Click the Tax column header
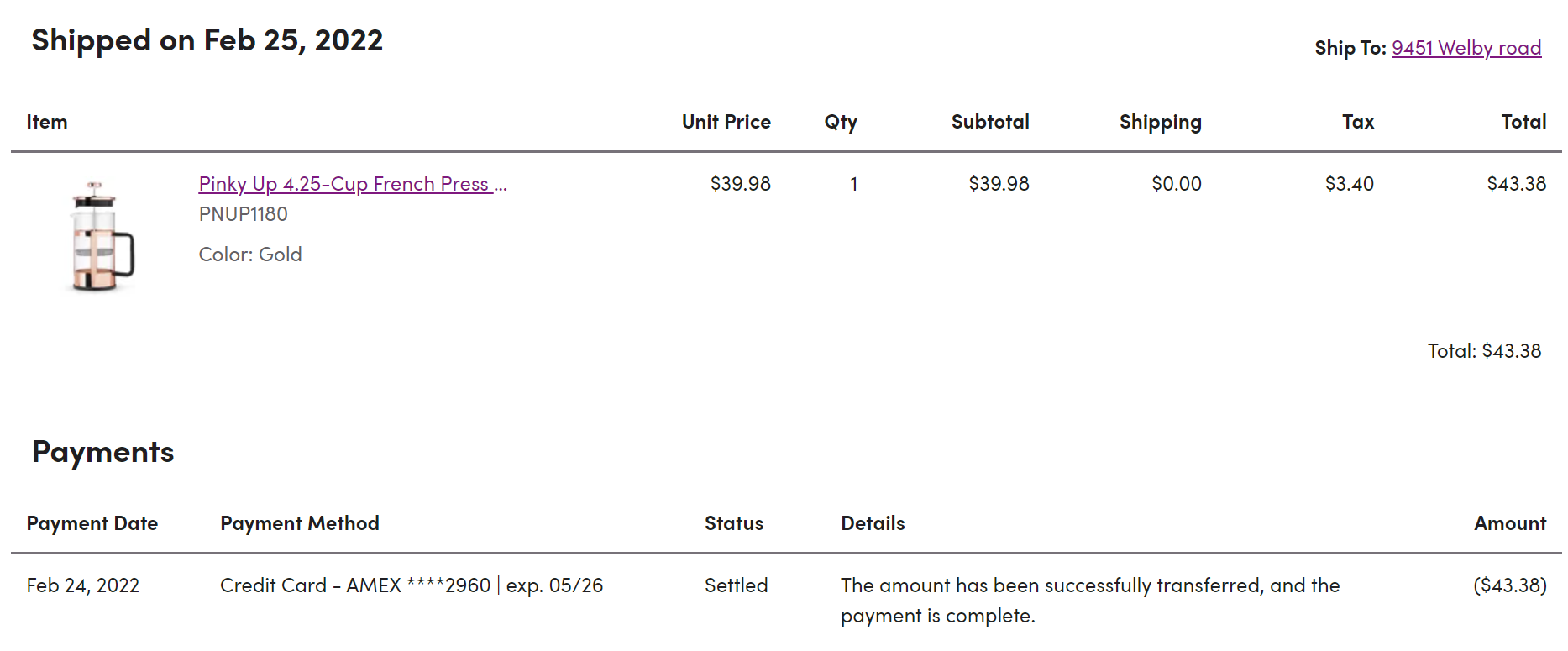Viewport: 1568px width, 651px height. (x=1357, y=122)
